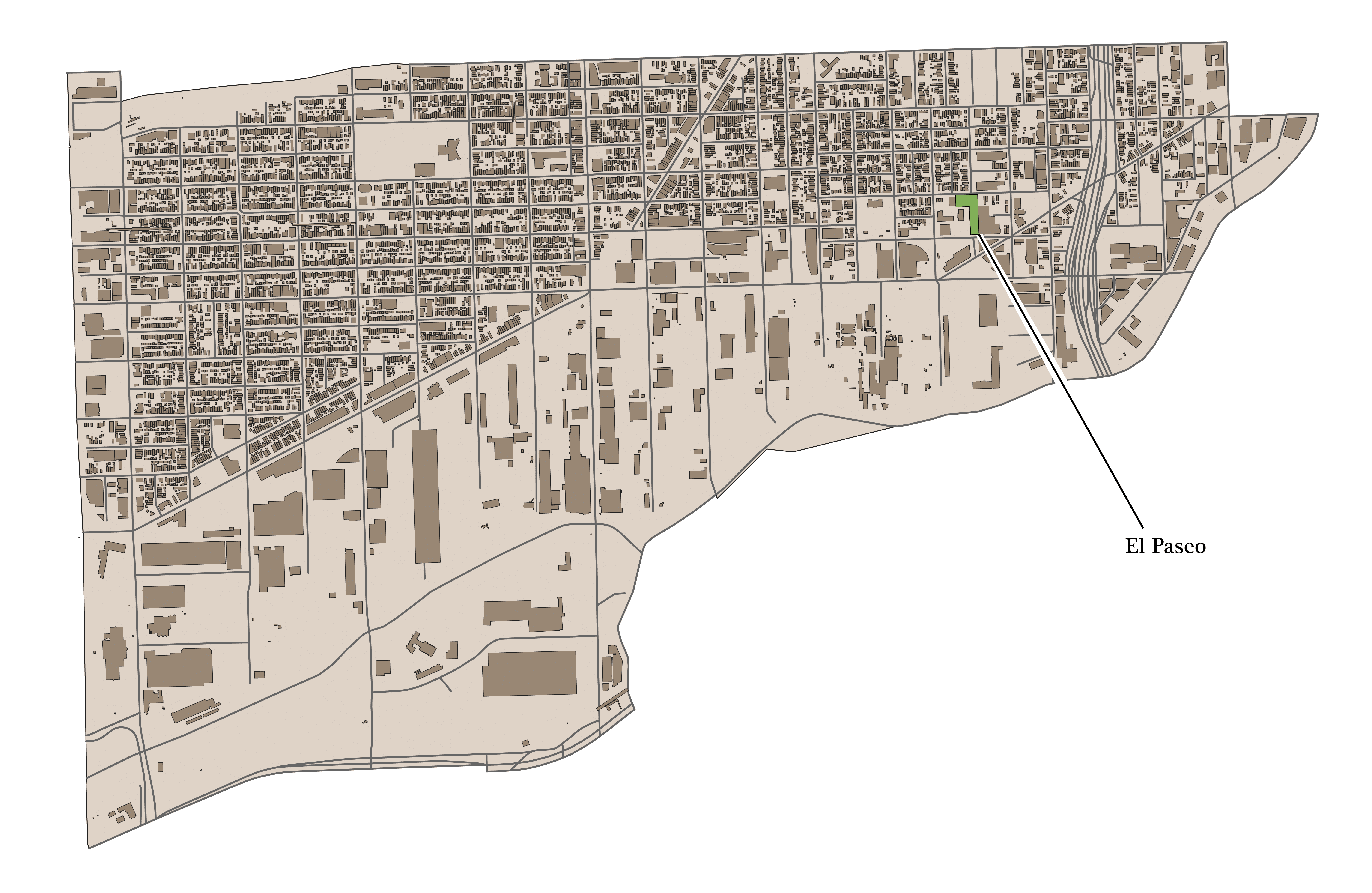The image size is (1372, 893).
Task: Click the El Paseo label text
Action: pyautogui.click(x=1165, y=546)
